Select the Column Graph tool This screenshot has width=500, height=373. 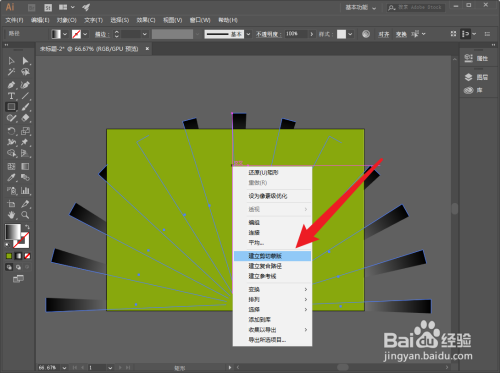[x=25, y=191]
